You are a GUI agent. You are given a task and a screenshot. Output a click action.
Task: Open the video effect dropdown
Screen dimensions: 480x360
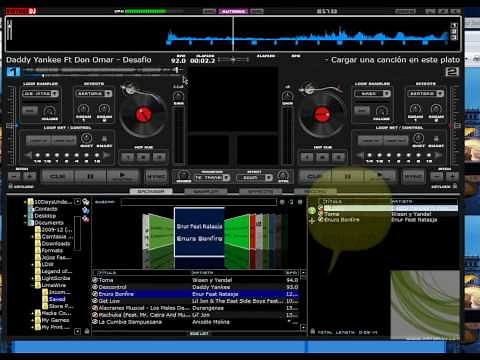tap(255, 178)
